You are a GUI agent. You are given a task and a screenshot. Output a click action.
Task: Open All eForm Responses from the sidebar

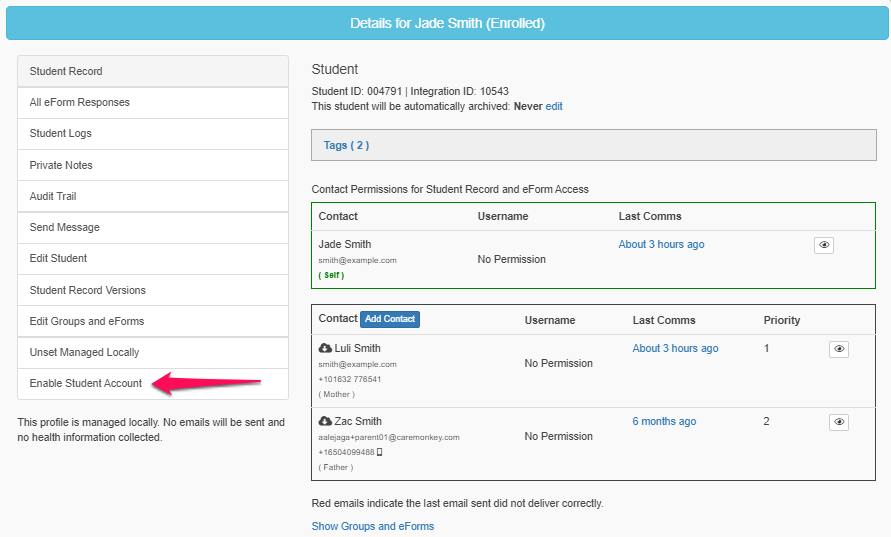tap(80, 102)
